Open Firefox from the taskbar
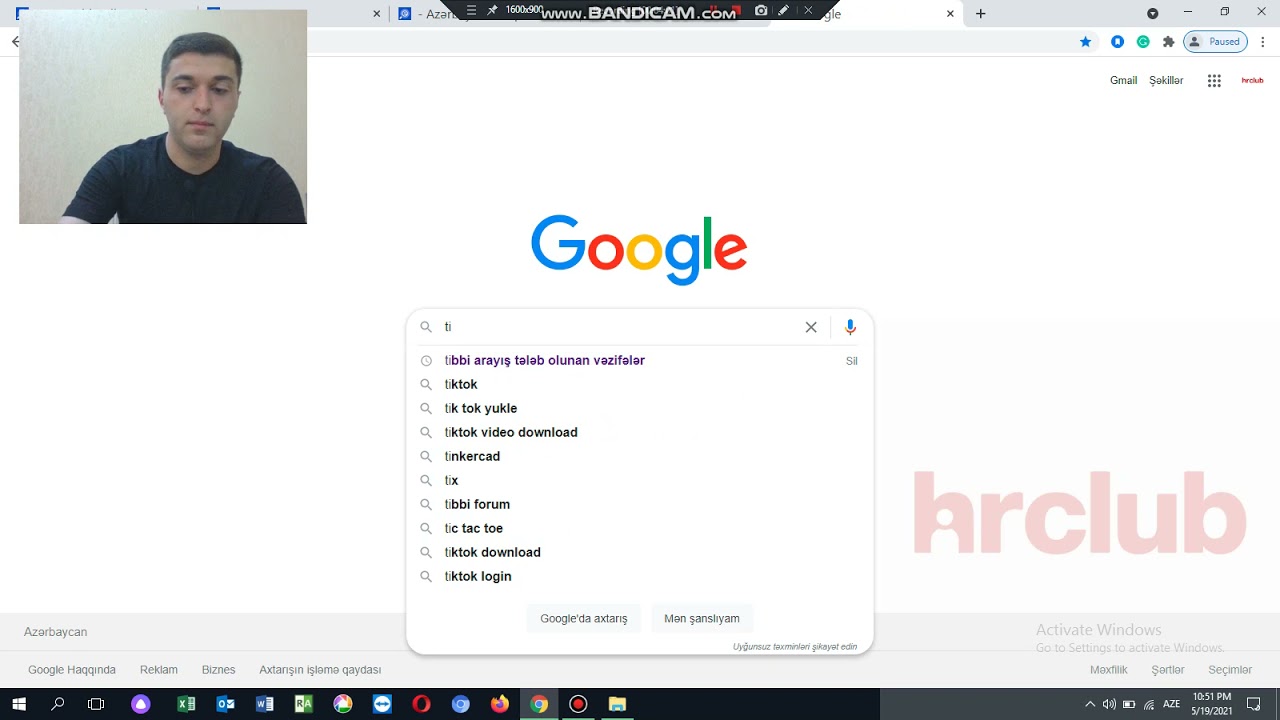Image resolution: width=1280 pixels, height=720 pixels. point(500,704)
